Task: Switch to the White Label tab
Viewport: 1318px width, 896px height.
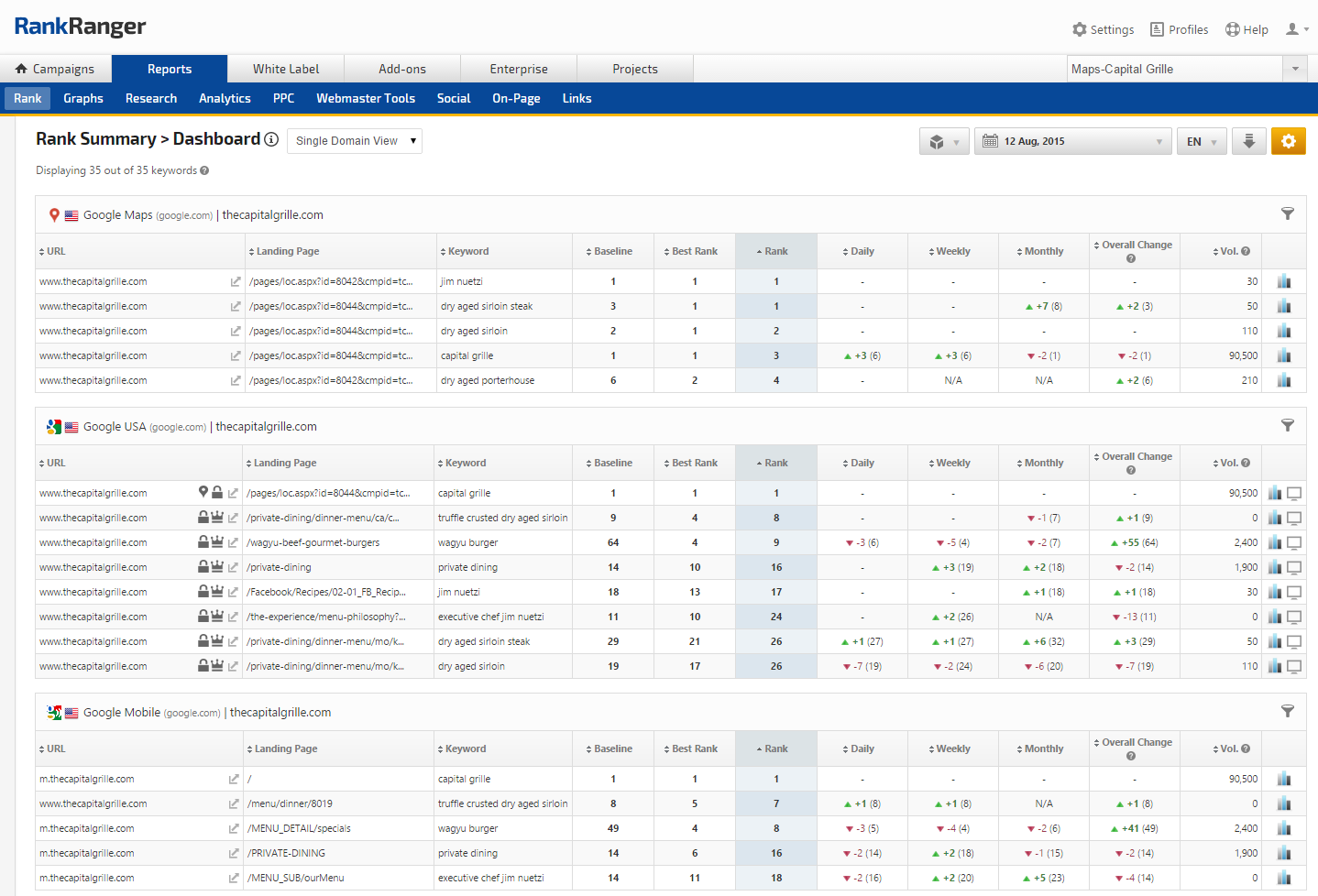Action: pyautogui.click(x=286, y=69)
